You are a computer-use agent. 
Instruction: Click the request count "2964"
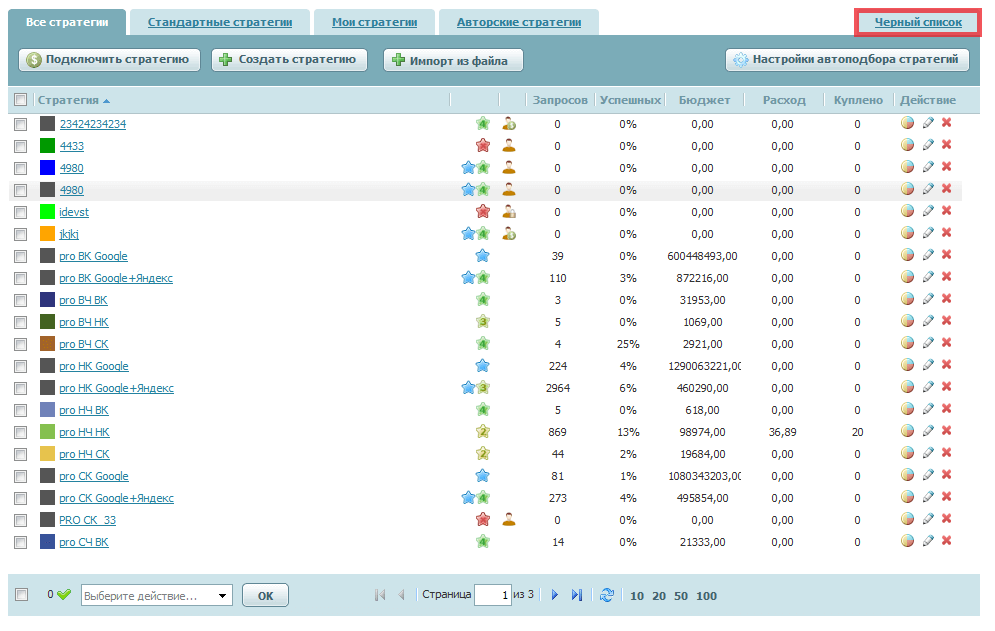(x=558, y=388)
